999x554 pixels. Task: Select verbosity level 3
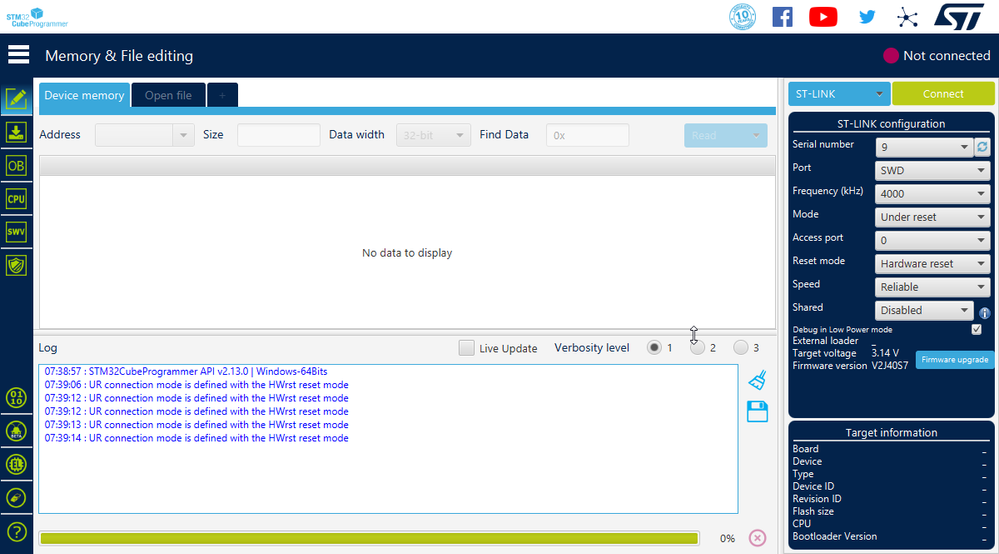pyautogui.click(x=740, y=348)
